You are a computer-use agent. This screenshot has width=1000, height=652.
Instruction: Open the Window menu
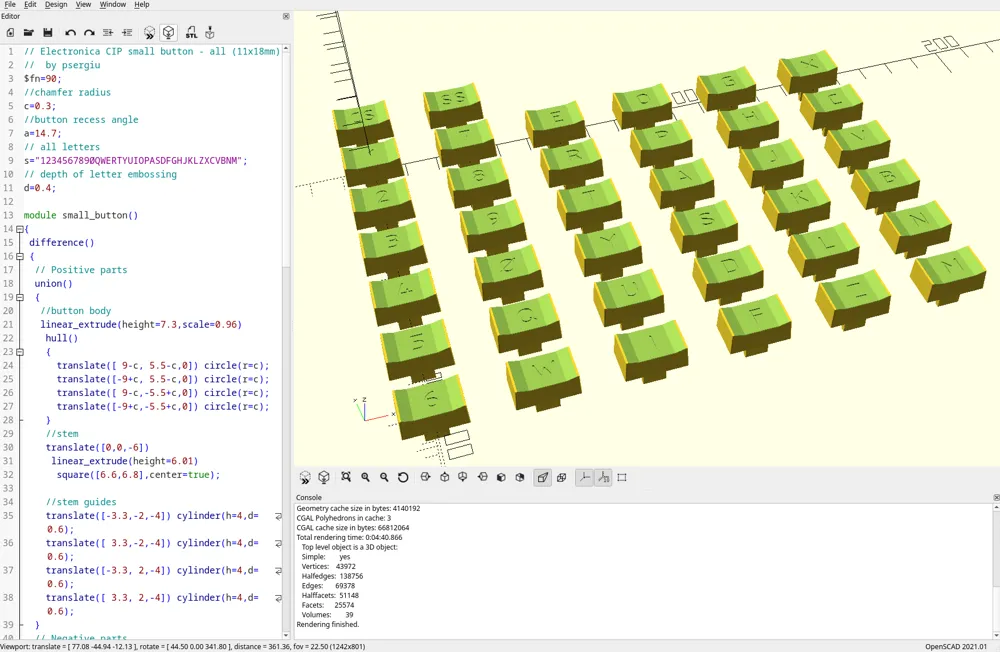(113, 4)
